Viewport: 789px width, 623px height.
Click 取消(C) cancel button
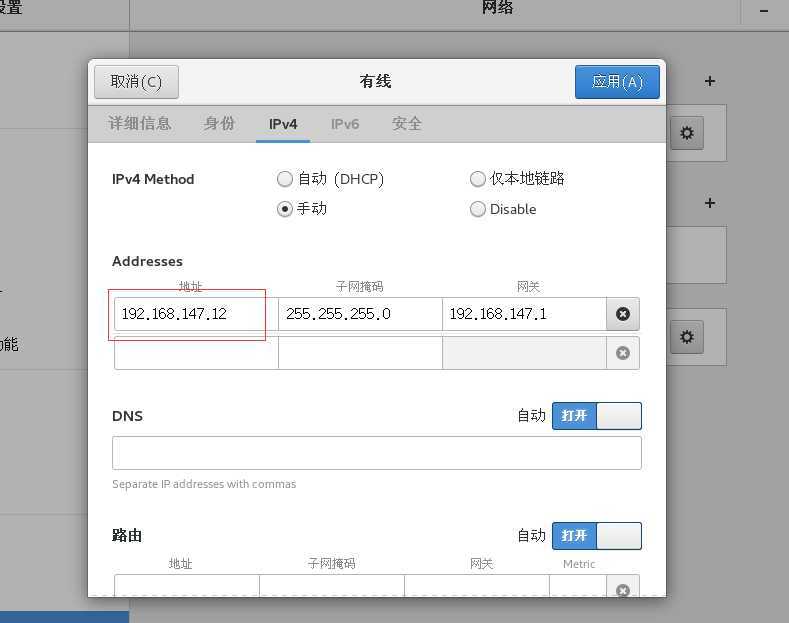[136, 82]
